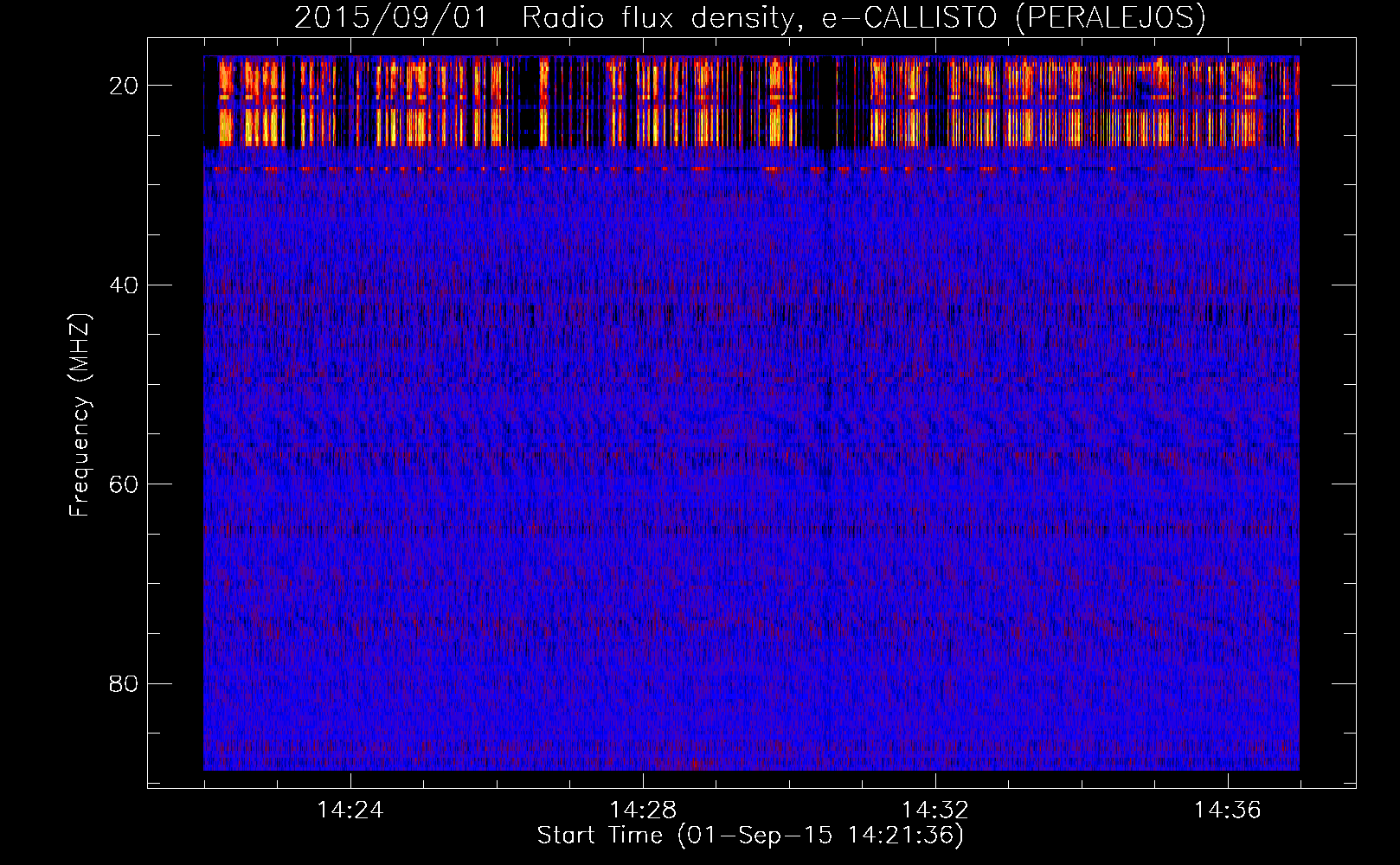Click the Frequency (MHZ) axis title

pos(80,415)
